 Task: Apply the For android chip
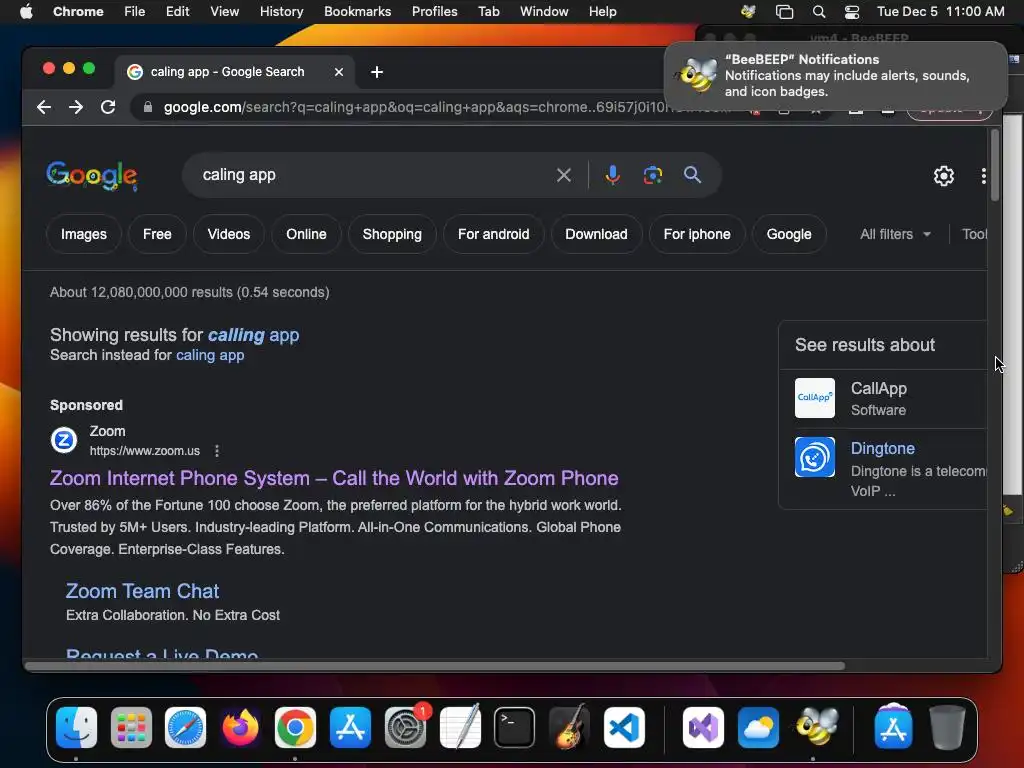point(494,234)
